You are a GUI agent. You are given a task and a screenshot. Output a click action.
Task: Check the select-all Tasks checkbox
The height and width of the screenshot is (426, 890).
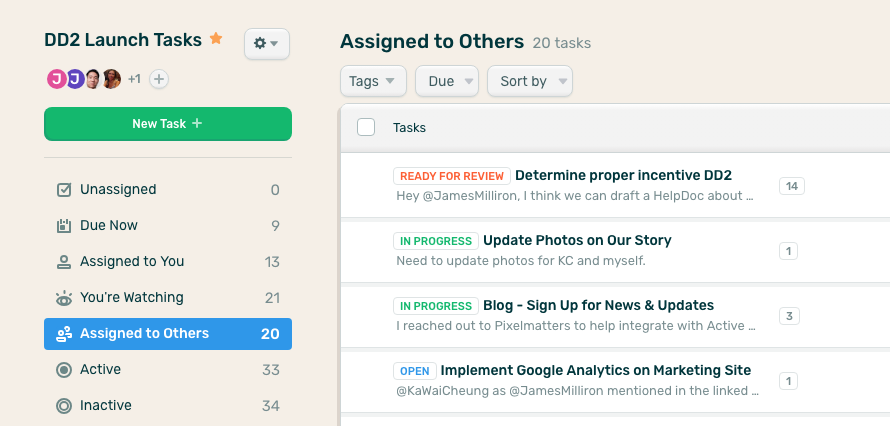pos(366,127)
